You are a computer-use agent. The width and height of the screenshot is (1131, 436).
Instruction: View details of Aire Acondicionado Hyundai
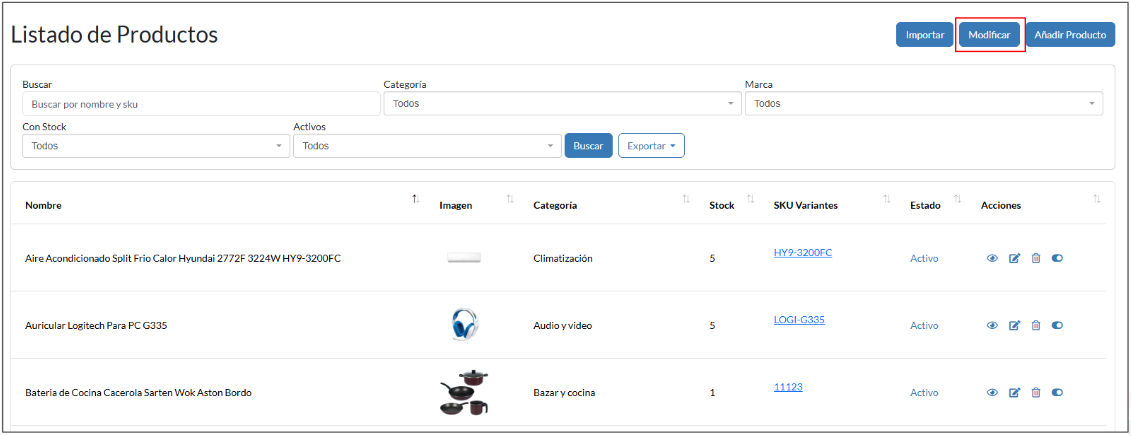tap(992, 258)
